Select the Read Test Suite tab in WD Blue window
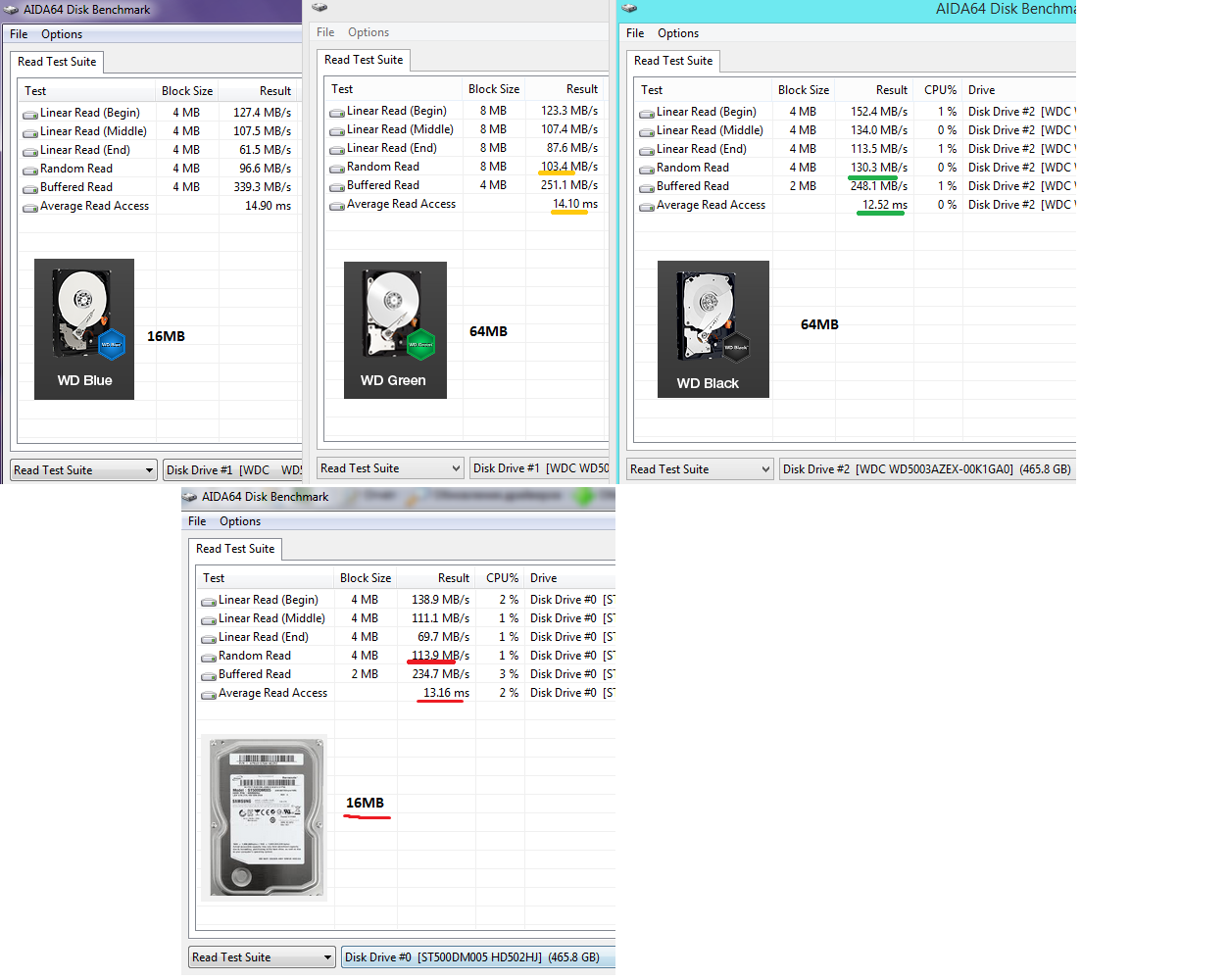 click(x=57, y=62)
